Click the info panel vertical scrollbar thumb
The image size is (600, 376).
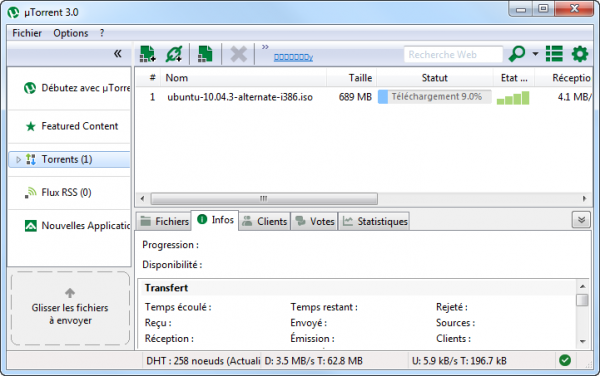582,300
